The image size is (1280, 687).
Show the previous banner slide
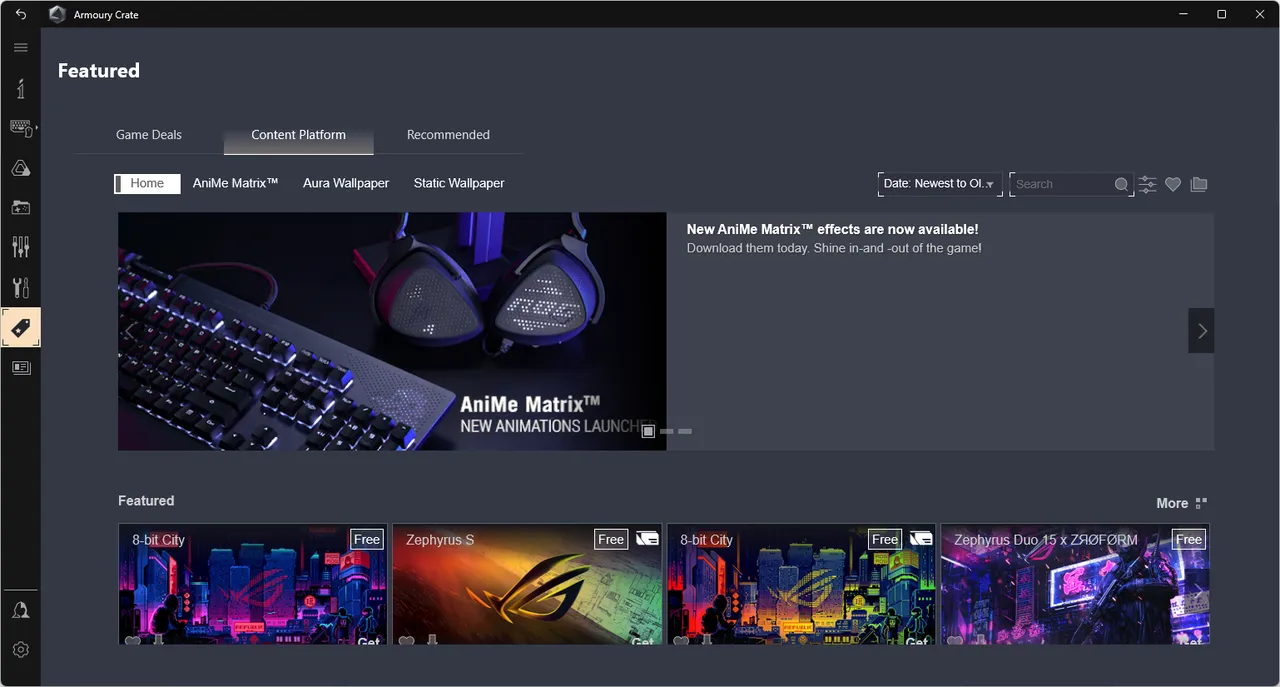pyautogui.click(x=131, y=331)
